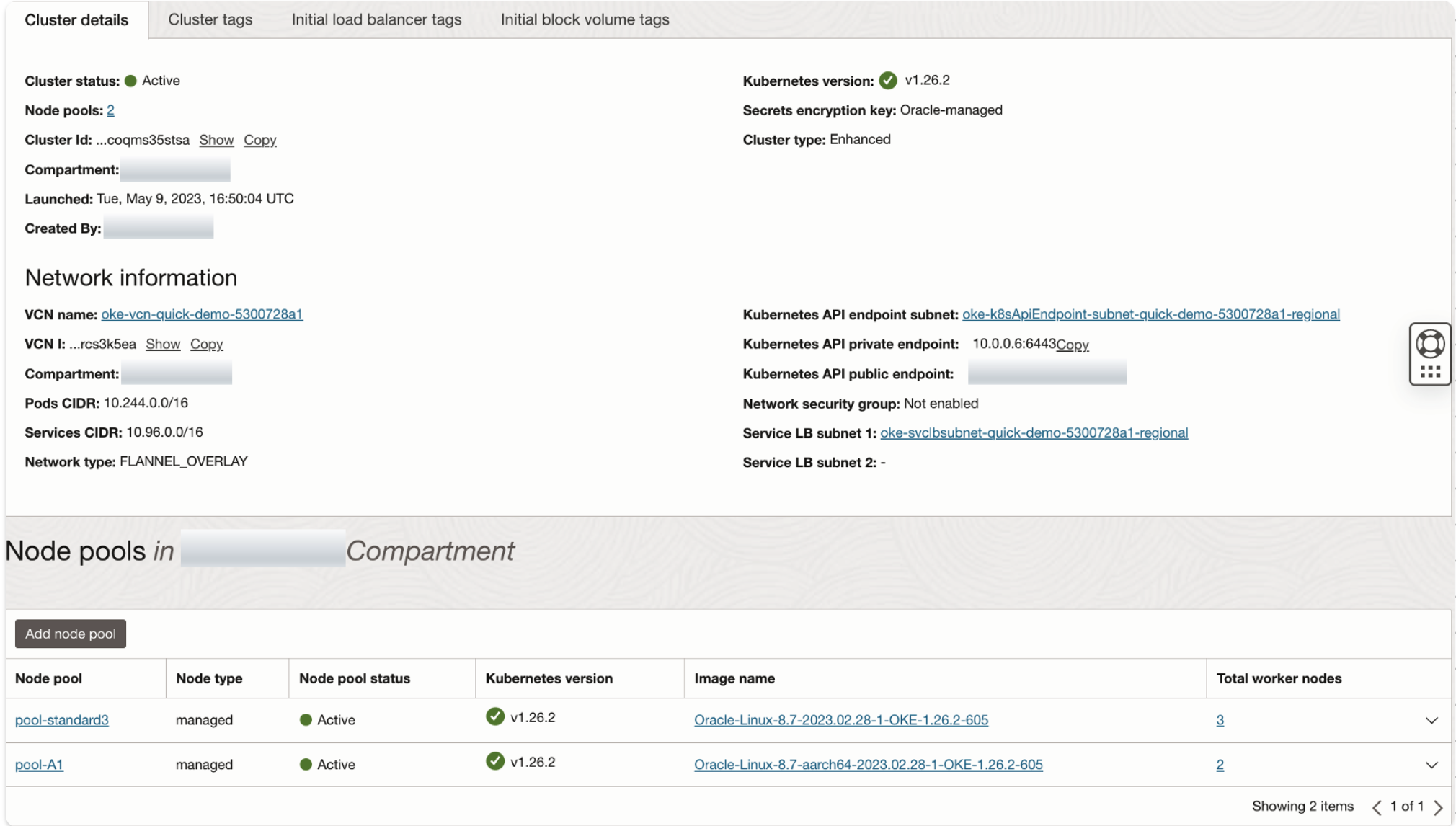The height and width of the screenshot is (826, 1456).
Task: Click the green check next to Kubernetes version
Action: [x=889, y=80]
